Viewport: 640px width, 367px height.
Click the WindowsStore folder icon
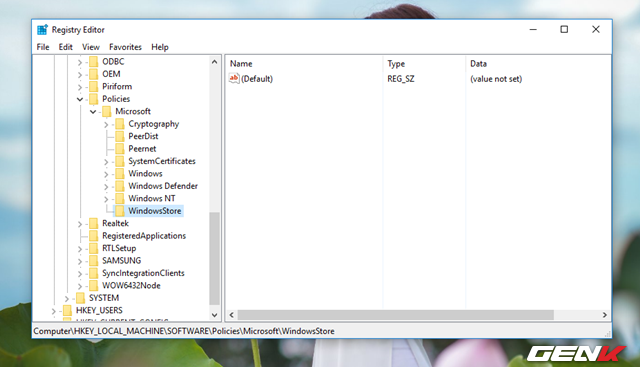click(x=120, y=211)
